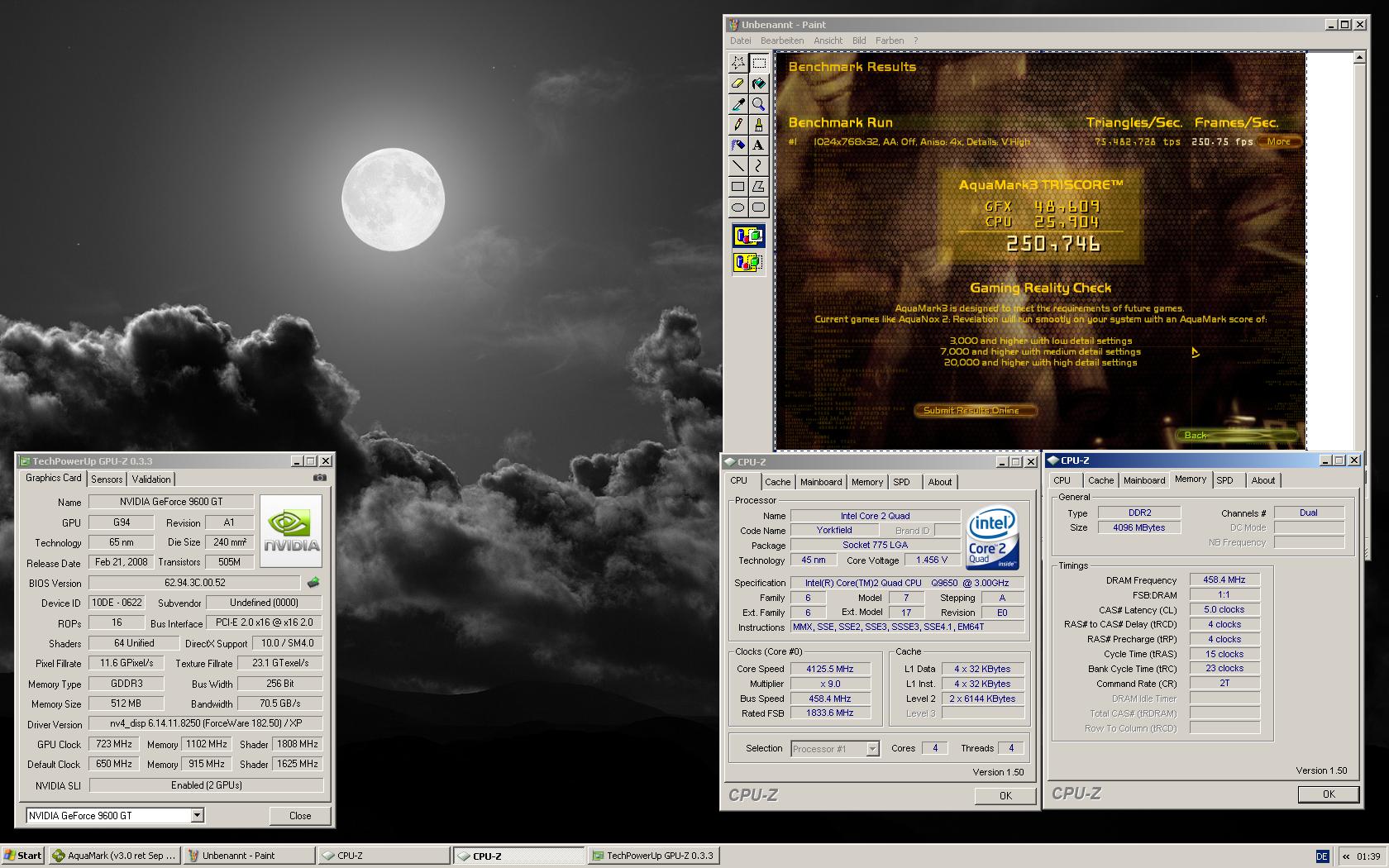Open the Mainboard tab in left CPU-Z window

(821, 482)
